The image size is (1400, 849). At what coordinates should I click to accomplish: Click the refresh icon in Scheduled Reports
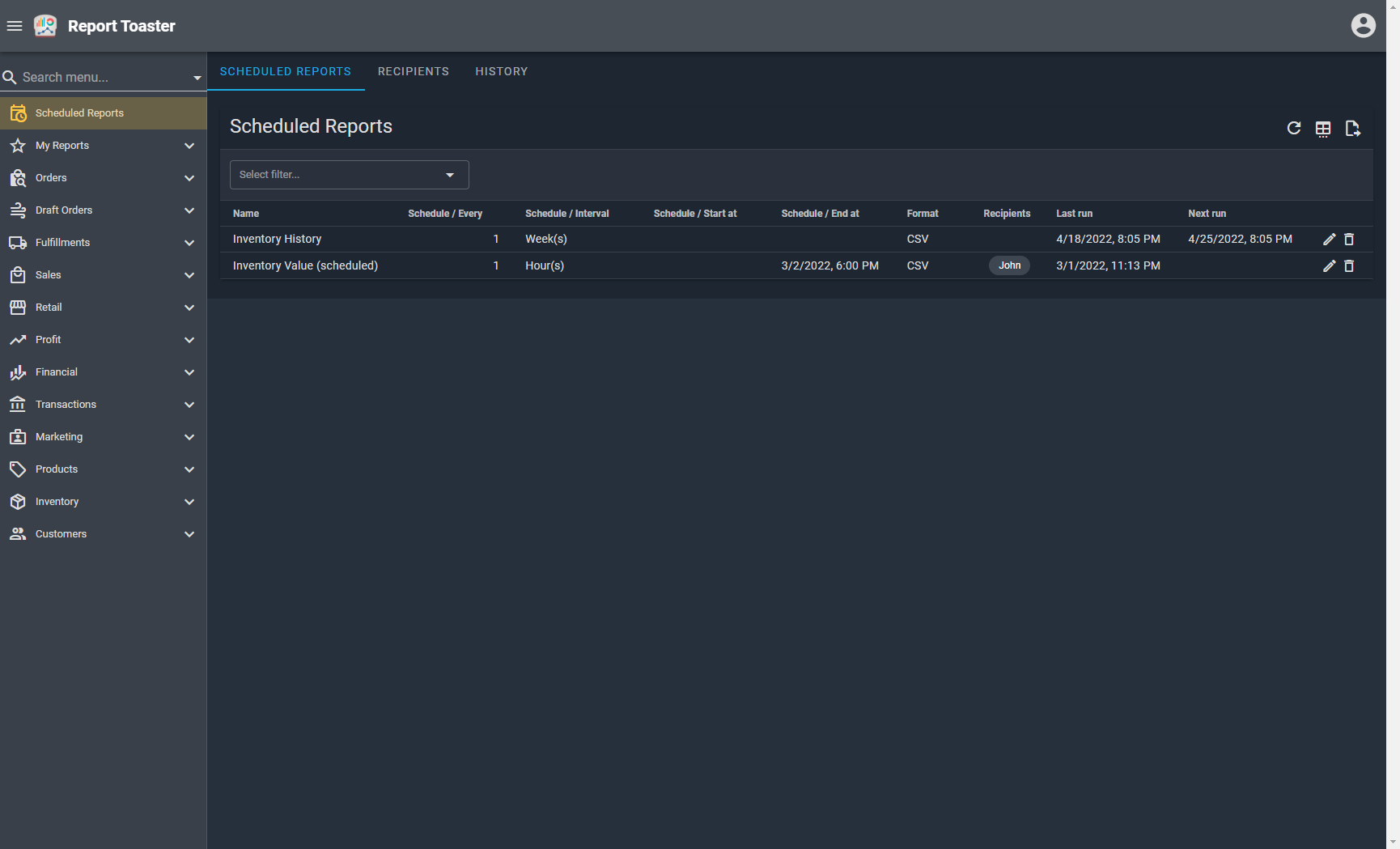click(x=1293, y=128)
